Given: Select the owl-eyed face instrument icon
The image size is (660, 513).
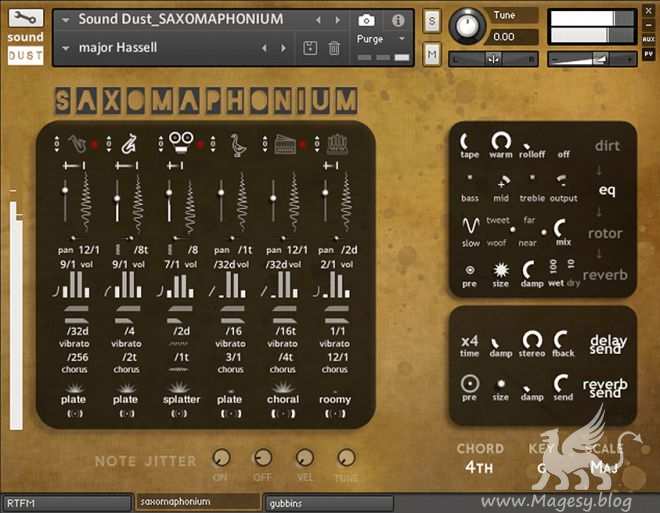Looking at the screenshot, I should 181,142.
